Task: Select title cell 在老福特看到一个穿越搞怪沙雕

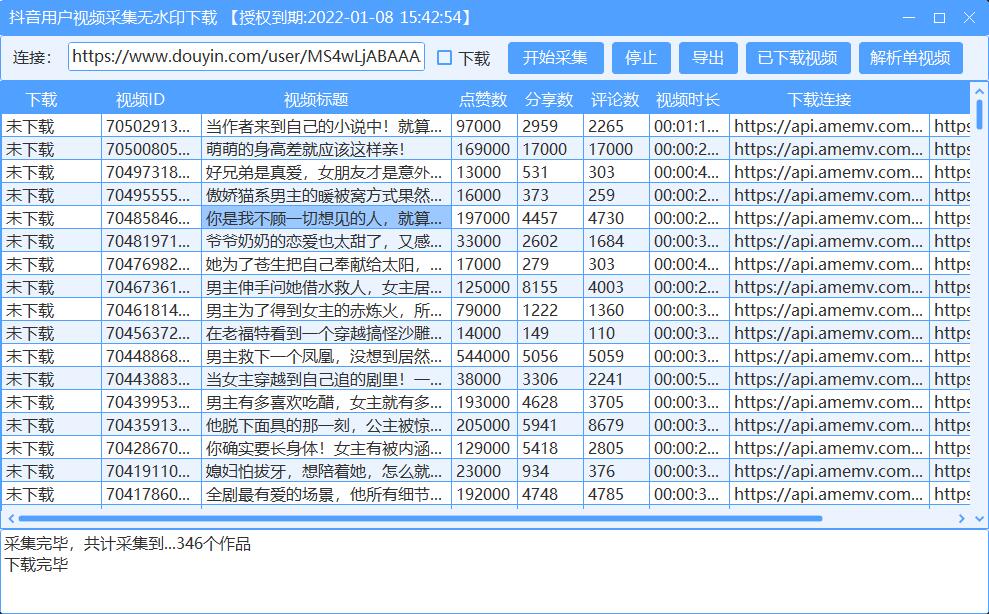Action: [x=326, y=333]
